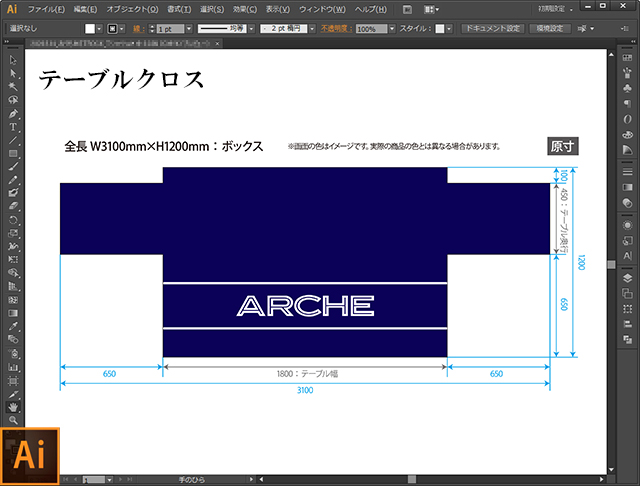Increase stroke weight with stepper arrows

click(152, 26)
